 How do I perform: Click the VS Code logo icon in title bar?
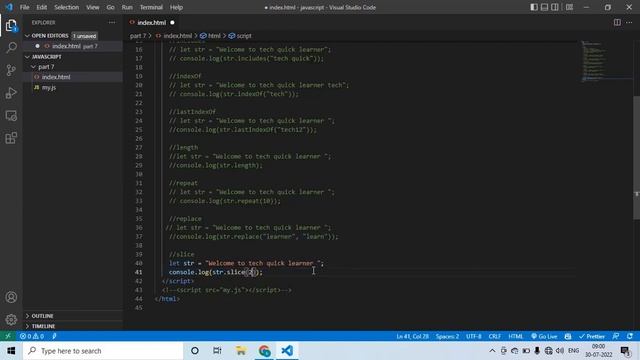tap(9, 7)
